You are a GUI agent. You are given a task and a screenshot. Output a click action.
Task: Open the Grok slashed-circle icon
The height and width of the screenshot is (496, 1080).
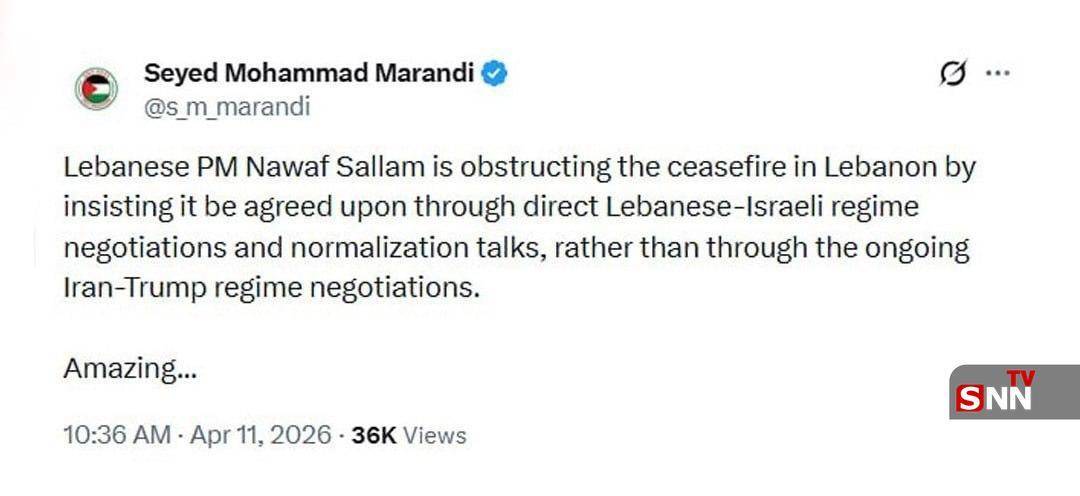tap(953, 74)
